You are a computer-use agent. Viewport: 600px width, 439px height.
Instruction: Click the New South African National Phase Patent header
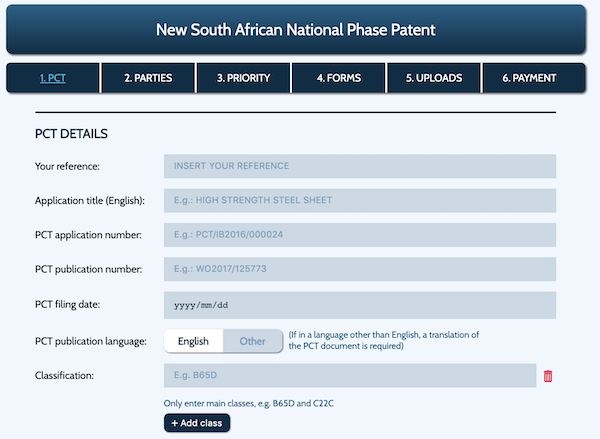click(296, 29)
